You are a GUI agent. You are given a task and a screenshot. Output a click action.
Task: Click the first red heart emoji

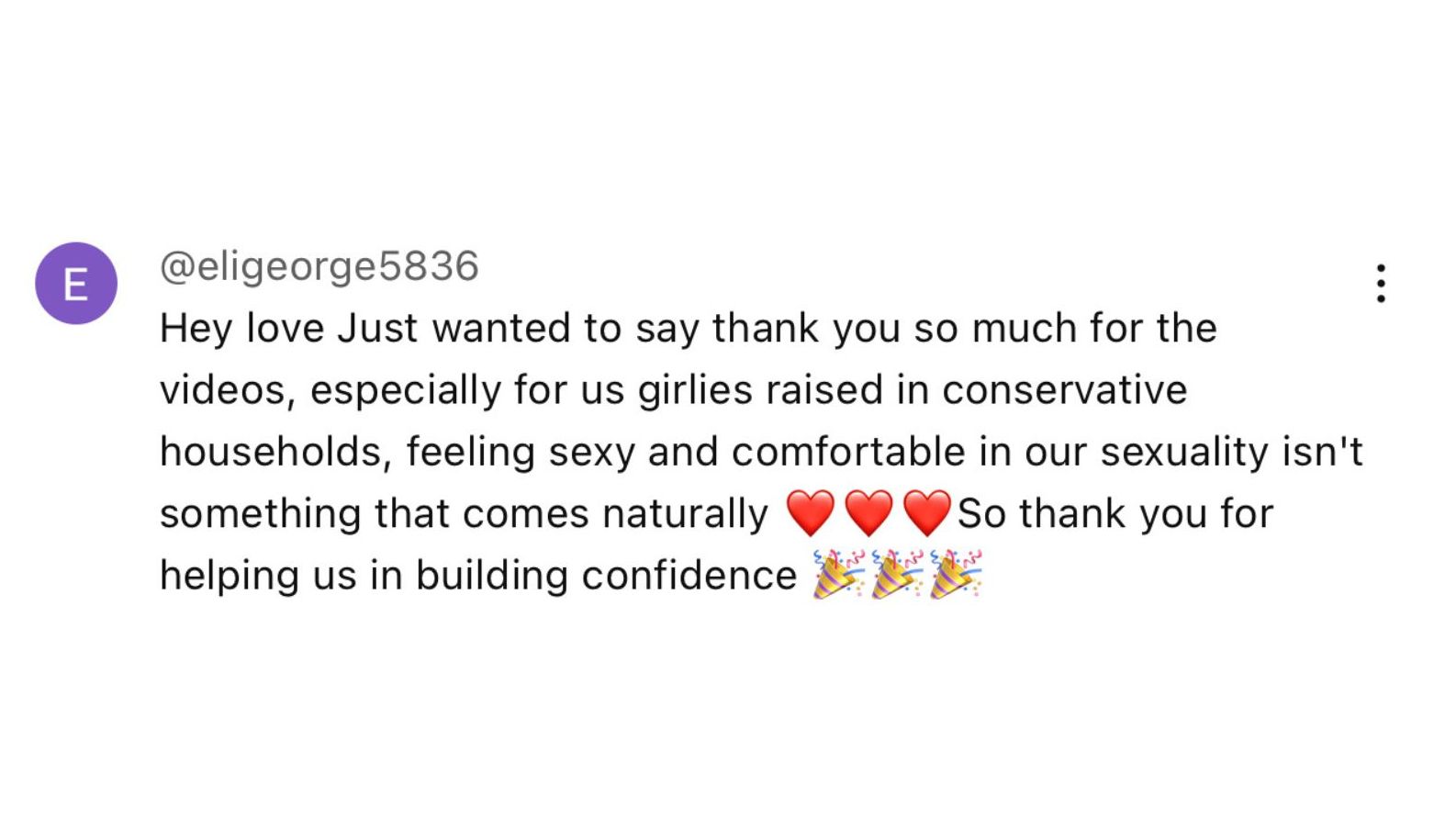tap(811, 513)
